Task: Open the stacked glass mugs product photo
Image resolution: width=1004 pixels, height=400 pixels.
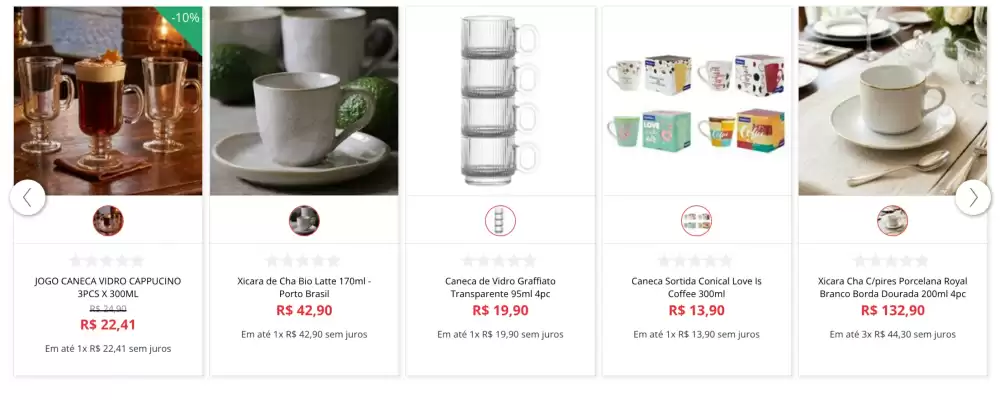Action: 500,100
